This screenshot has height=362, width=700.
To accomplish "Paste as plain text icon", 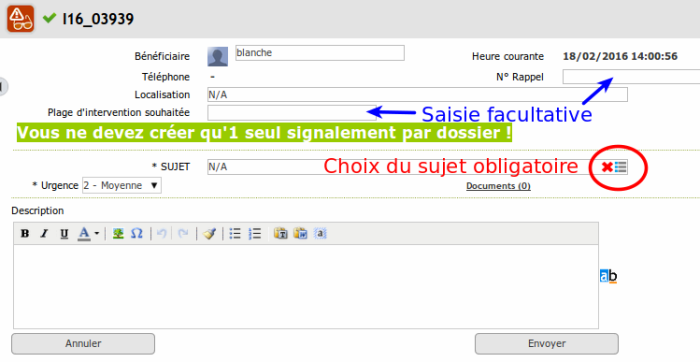I will tap(280, 233).
